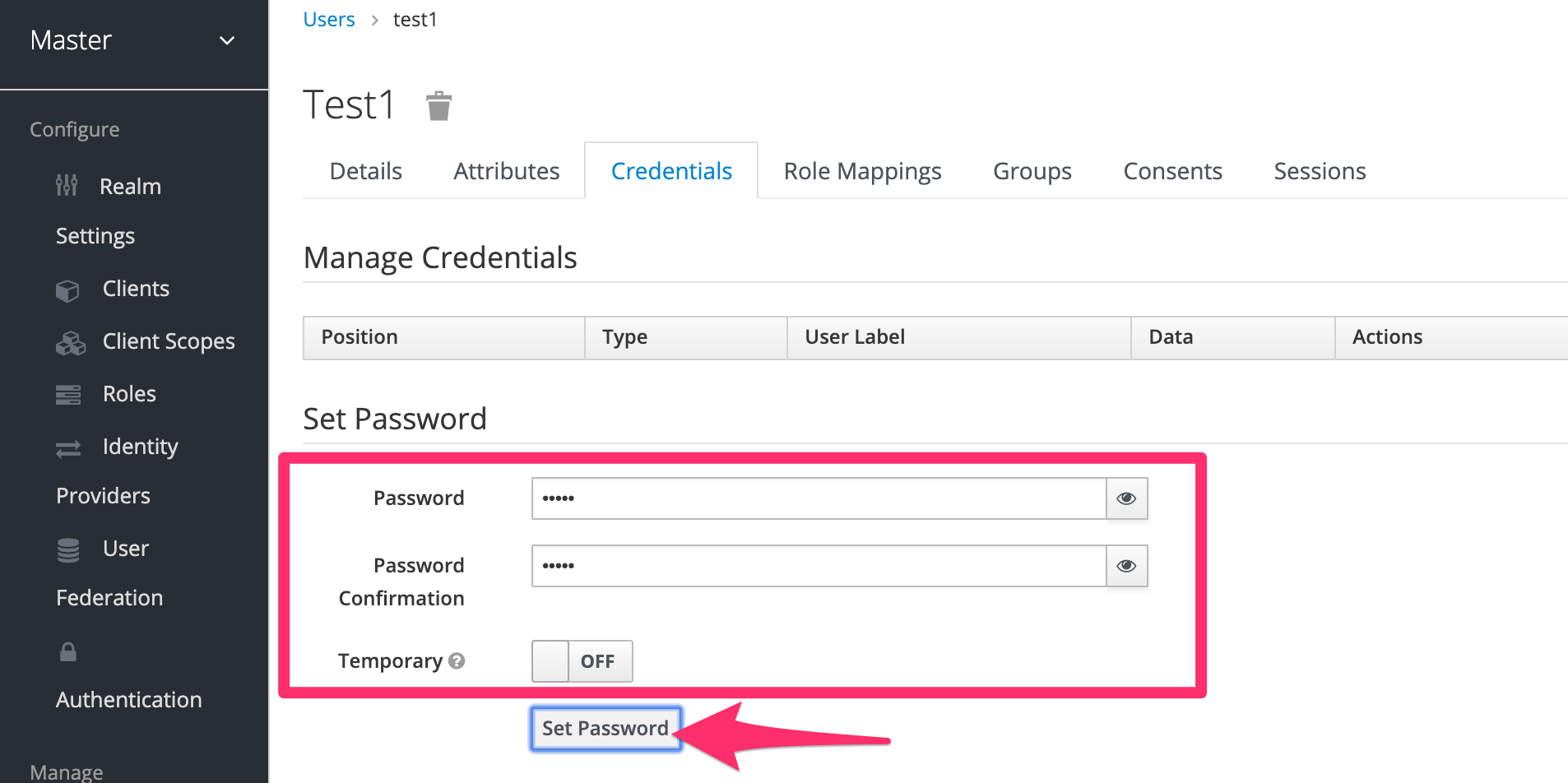
Task: Delete user Test1 via trash icon
Action: point(438,106)
